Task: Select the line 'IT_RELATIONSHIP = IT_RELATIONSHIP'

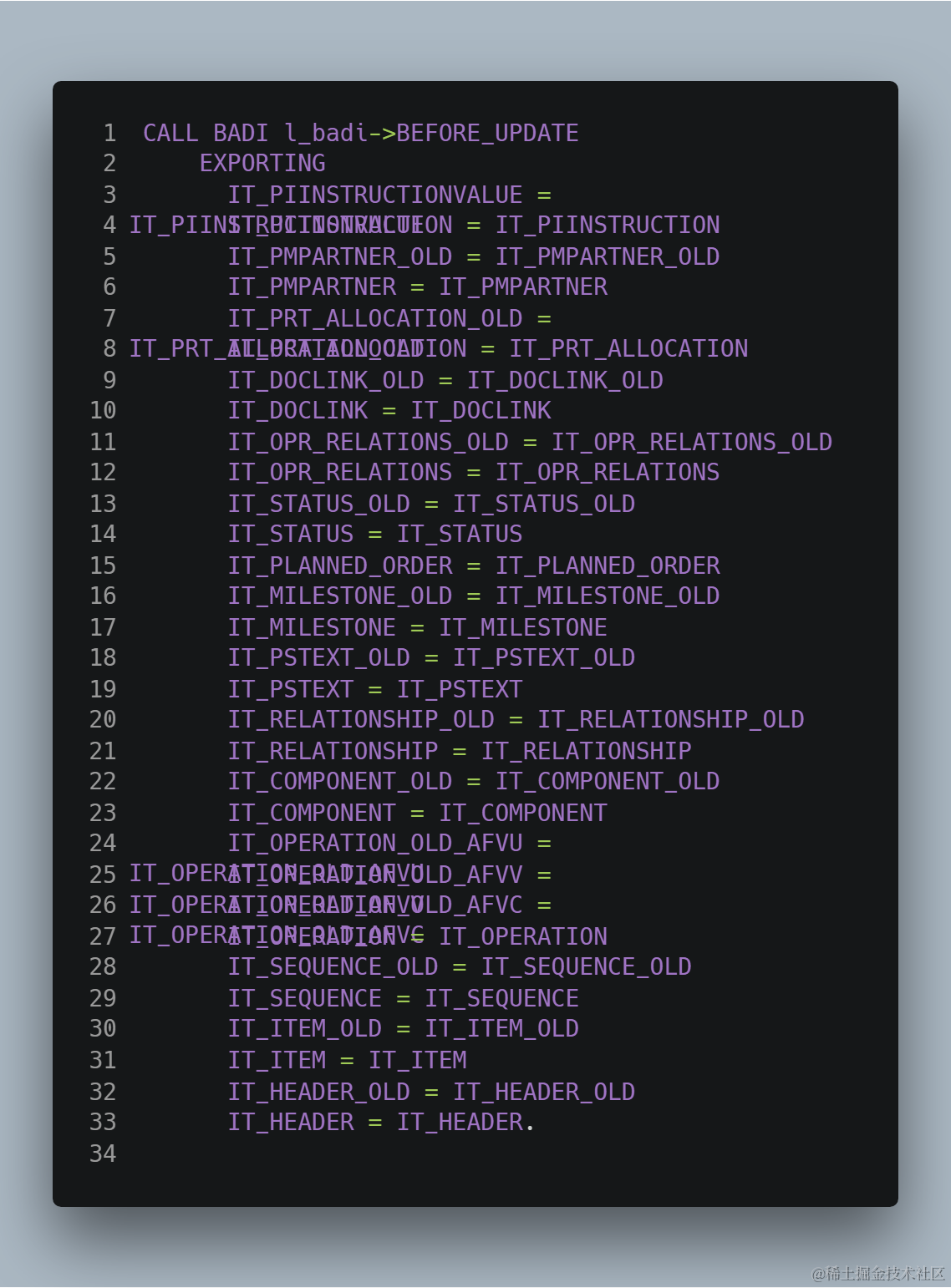Action: (x=460, y=751)
